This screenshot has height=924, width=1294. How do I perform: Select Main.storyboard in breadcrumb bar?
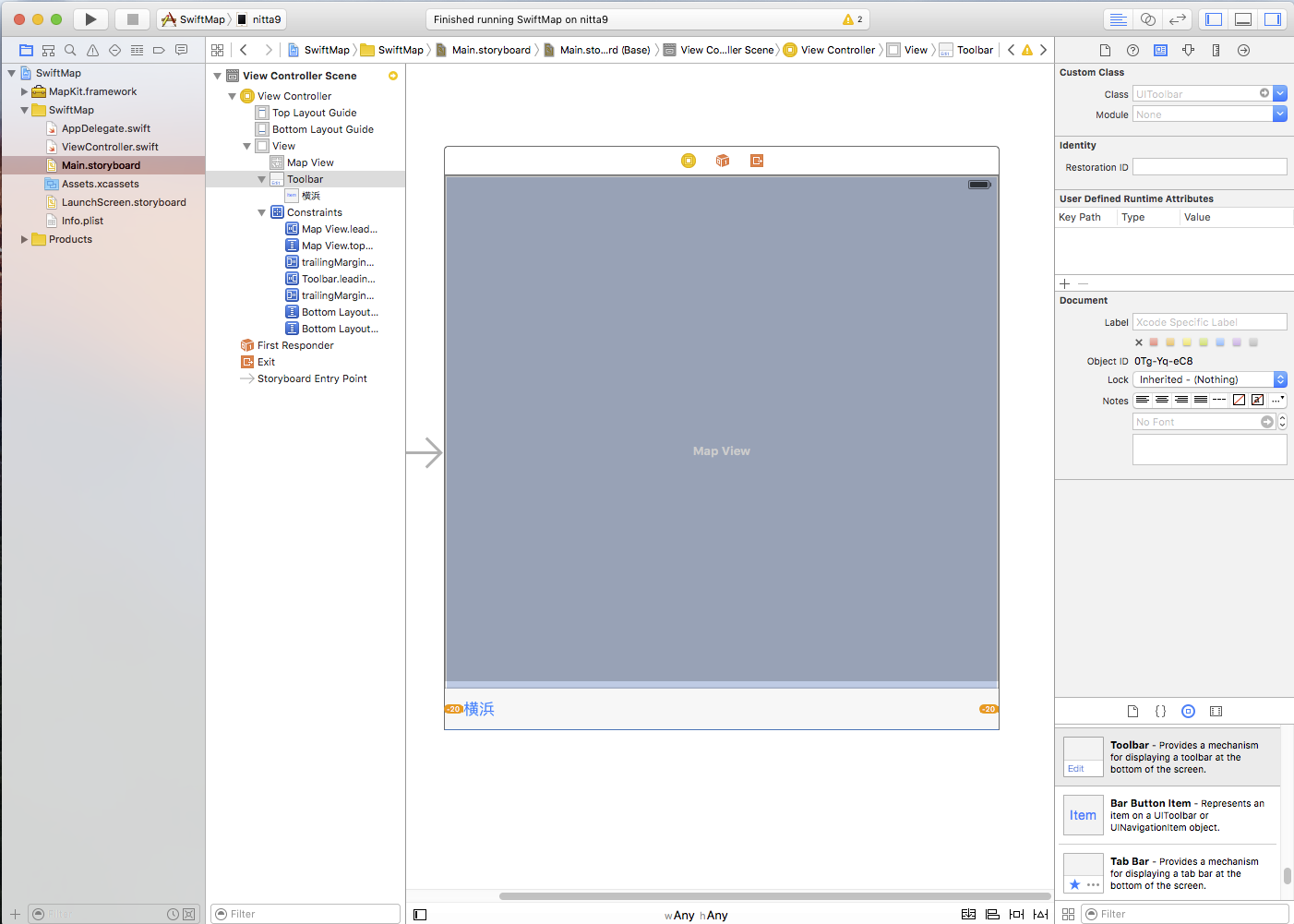point(490,50)
